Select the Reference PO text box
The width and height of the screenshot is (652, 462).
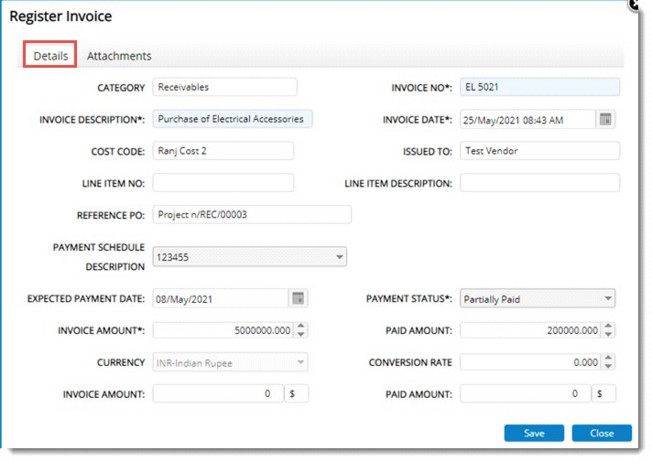pyautogui.click(x=251, y=215)
